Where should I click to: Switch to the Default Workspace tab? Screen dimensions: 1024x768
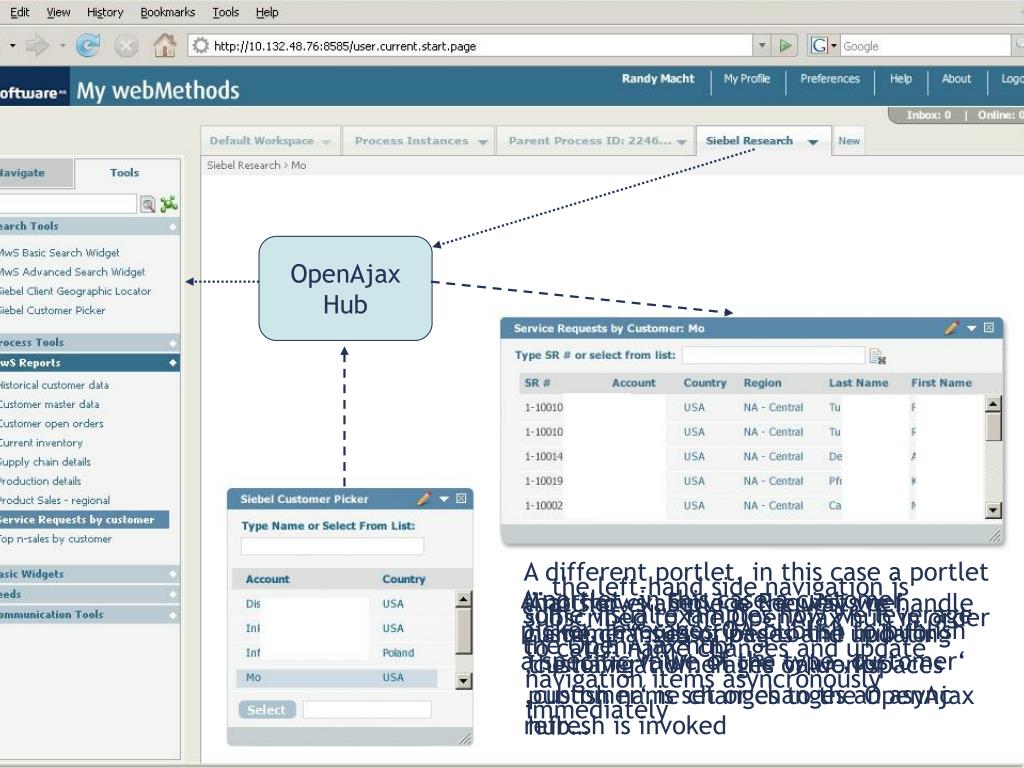click(262, 140)
